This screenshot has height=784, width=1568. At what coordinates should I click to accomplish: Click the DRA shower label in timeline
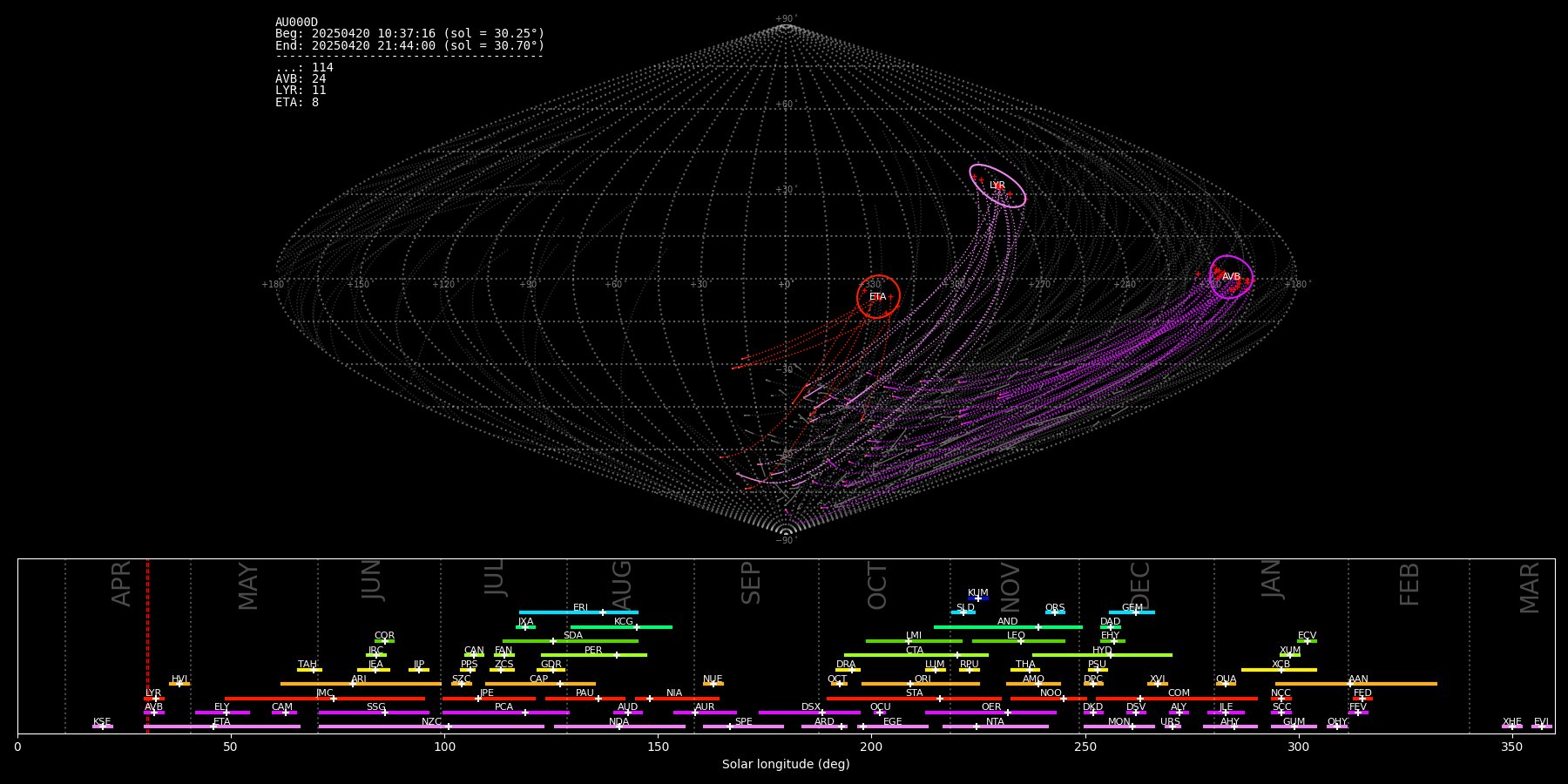click(846, 665)
